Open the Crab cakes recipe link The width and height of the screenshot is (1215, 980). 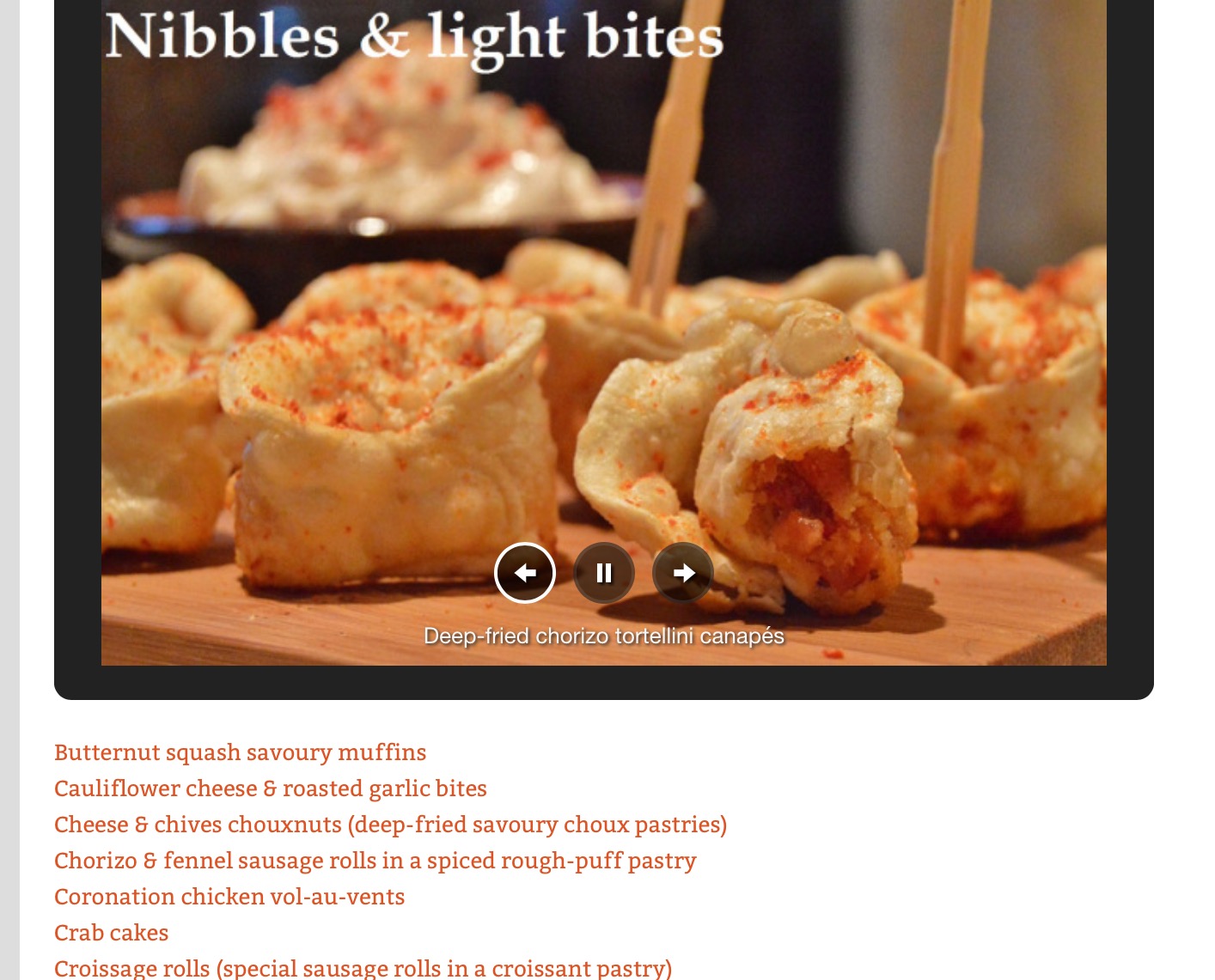[x=112, y=933]
